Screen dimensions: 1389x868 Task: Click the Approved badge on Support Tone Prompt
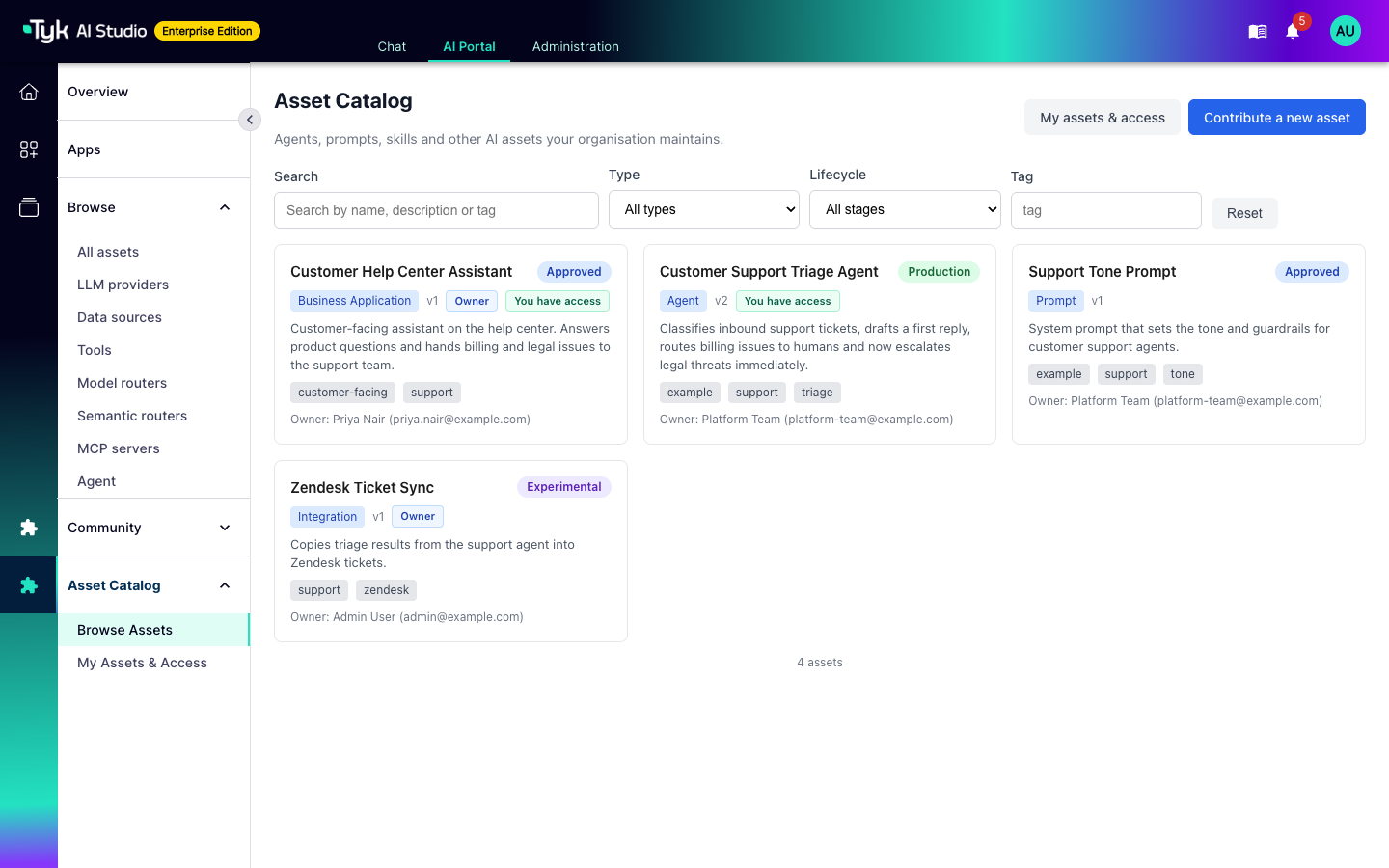[1312, 272]
